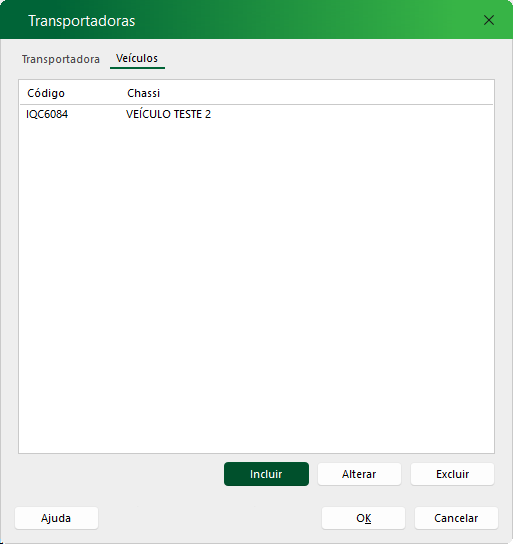This screenshot has height=544, width=513.
Task: Click the Chassi column header
Action: [x=144, y=93]
